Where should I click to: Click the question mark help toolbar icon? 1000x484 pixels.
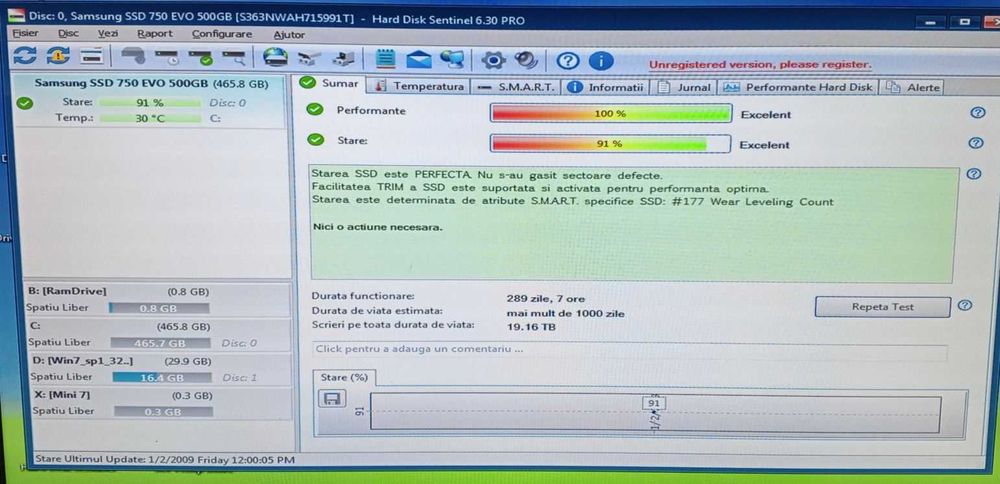pyautogui.click(x=567, y=61)
